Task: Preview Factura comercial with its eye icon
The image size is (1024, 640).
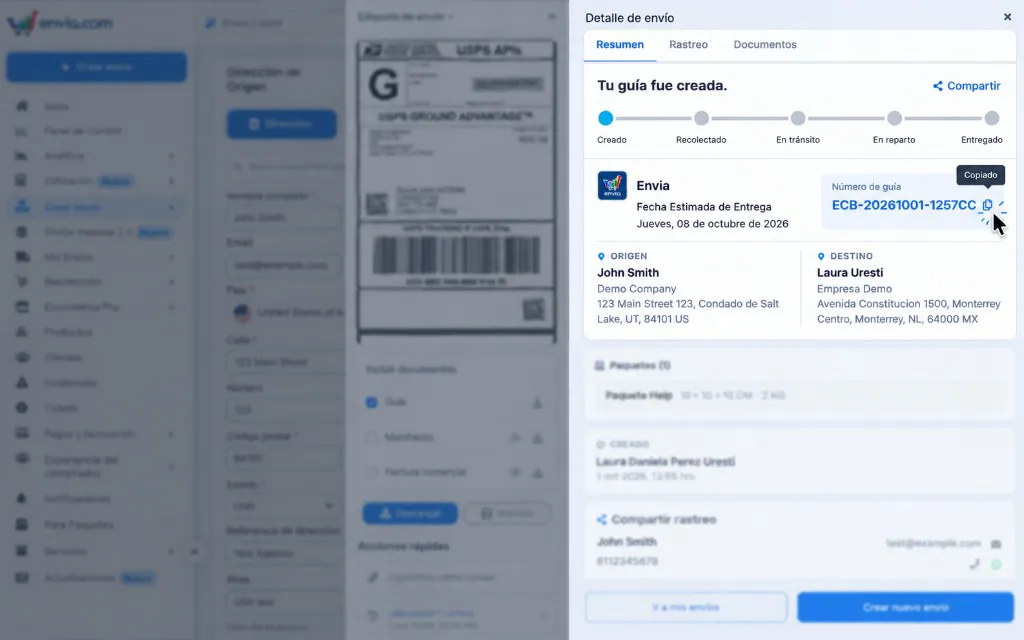Action: tap(515, 472)
